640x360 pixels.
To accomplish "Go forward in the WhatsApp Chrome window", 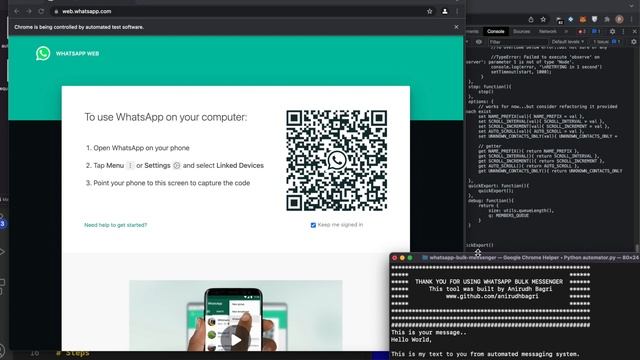I will point(29,11).
